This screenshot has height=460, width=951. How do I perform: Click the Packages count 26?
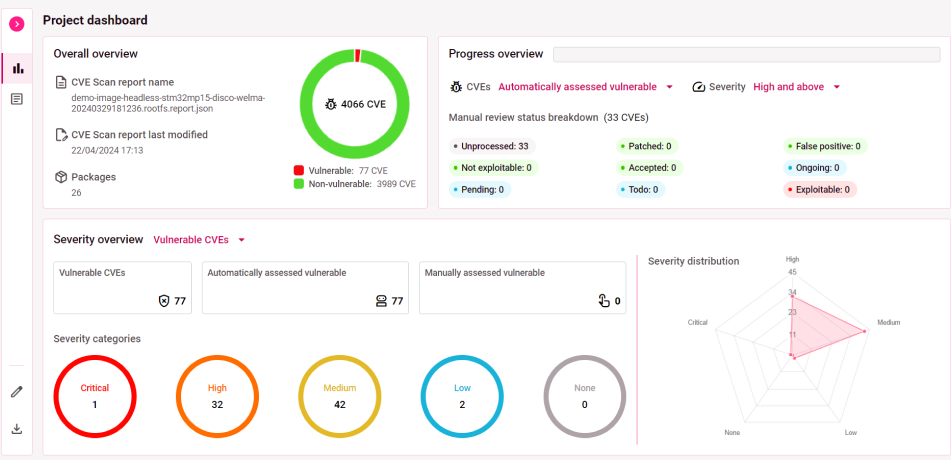76,192
